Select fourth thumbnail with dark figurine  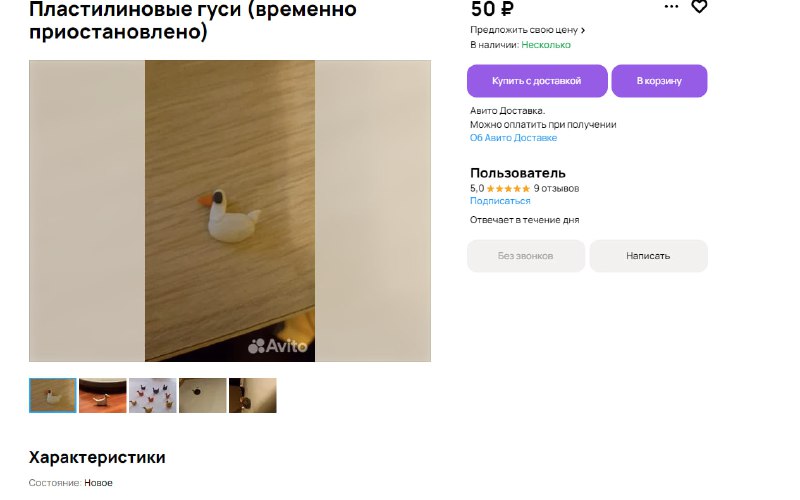point(203,395)
